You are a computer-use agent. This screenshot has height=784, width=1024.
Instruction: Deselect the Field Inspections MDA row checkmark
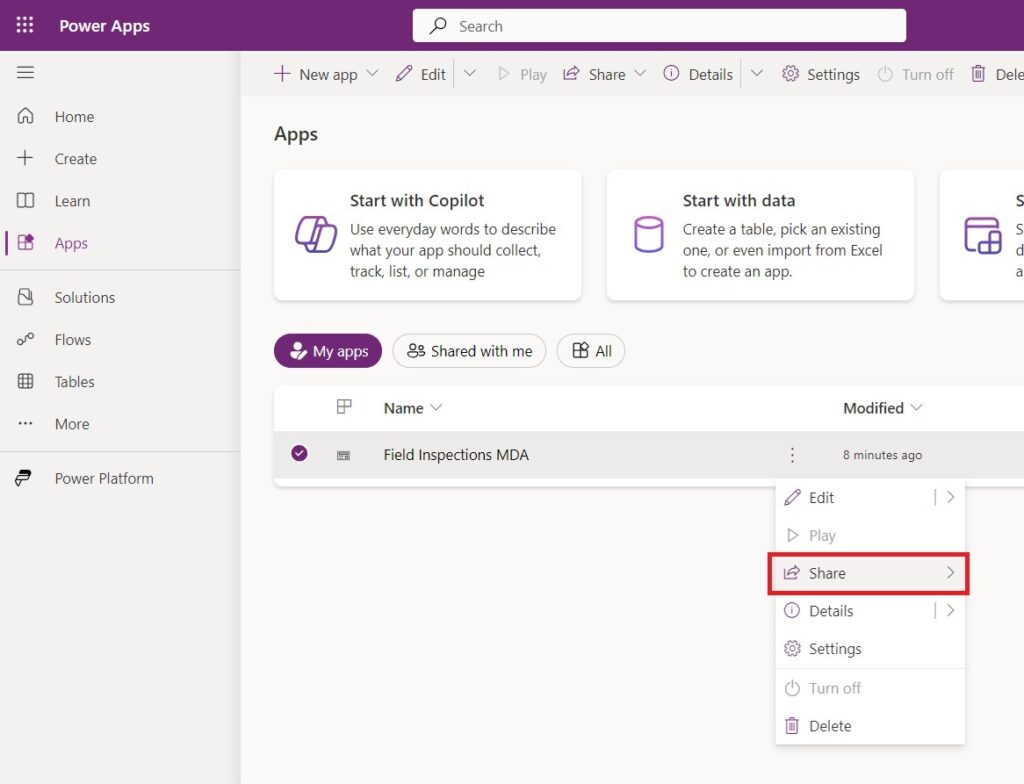299,453
